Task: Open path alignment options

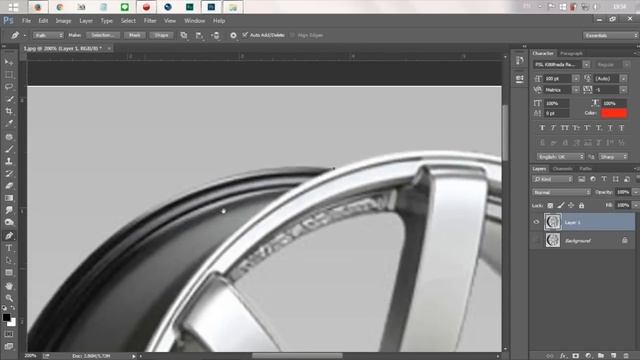Action: point(199,36)
